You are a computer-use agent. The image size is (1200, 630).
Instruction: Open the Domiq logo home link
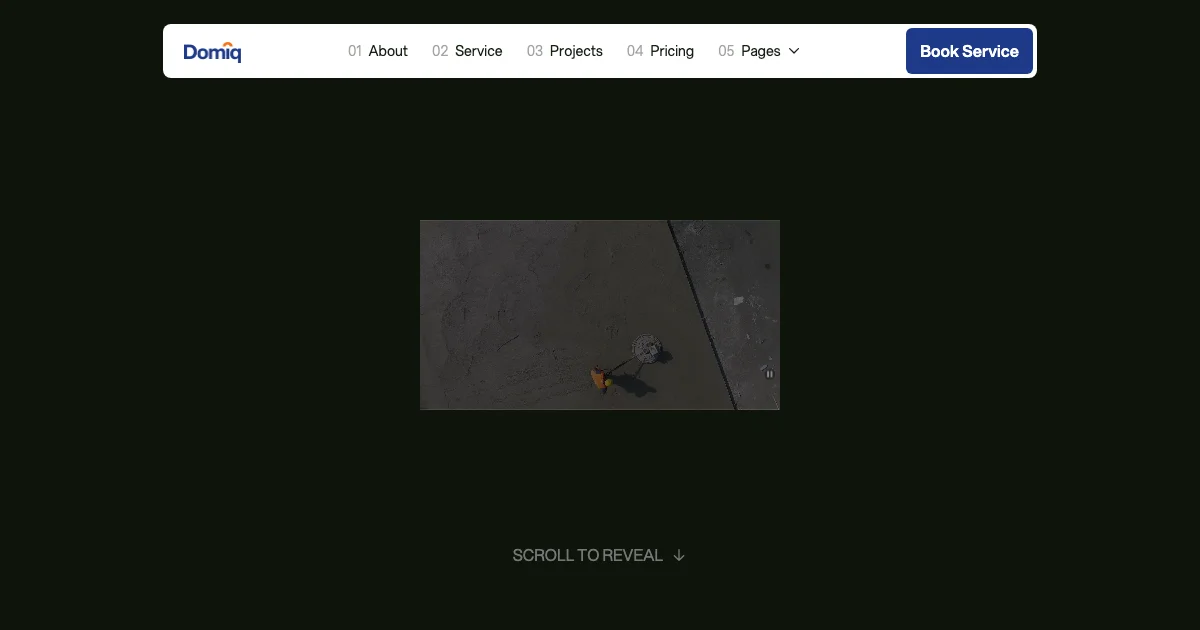click(212, 52)
